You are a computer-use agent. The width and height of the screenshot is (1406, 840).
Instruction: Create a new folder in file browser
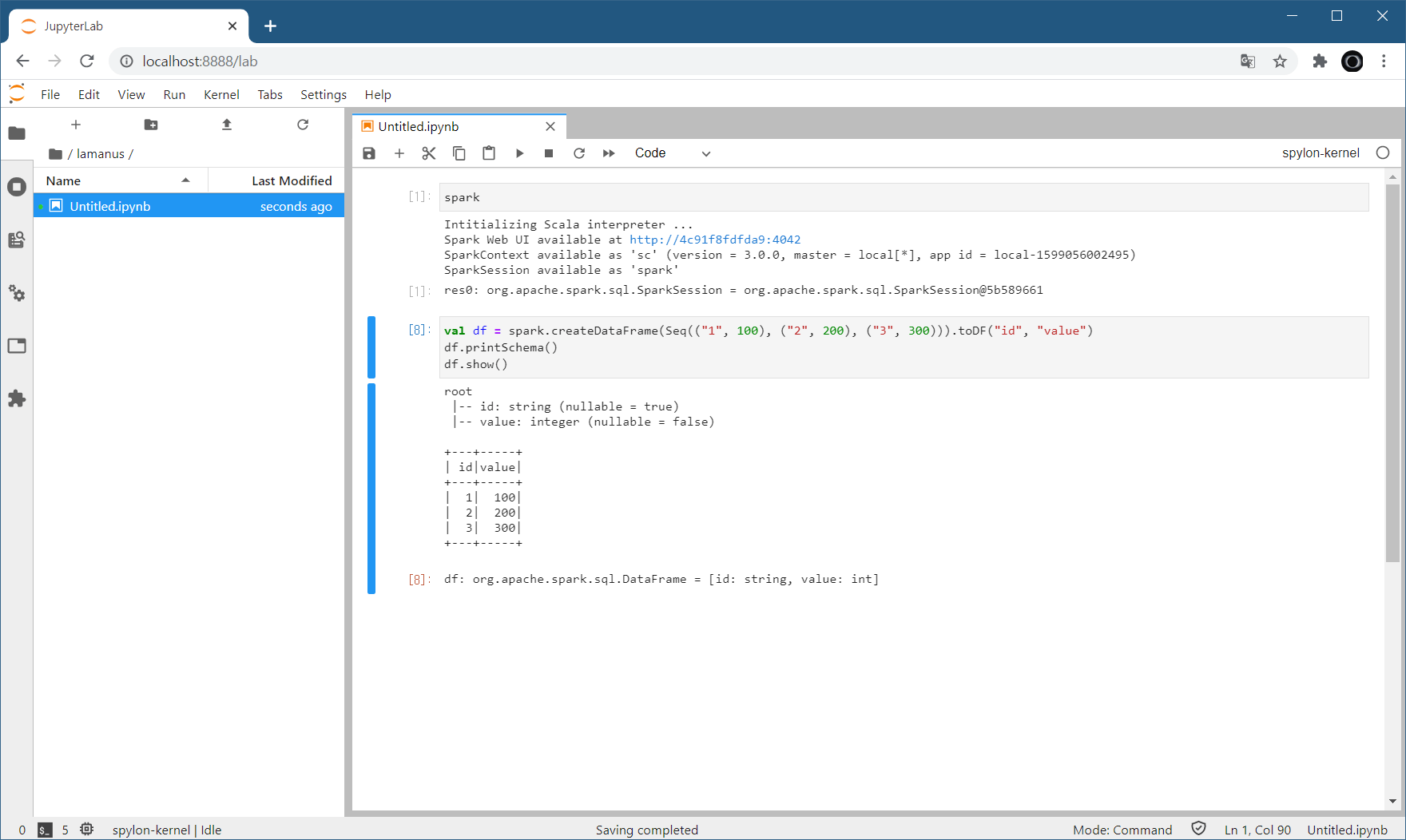coord(151,125)
